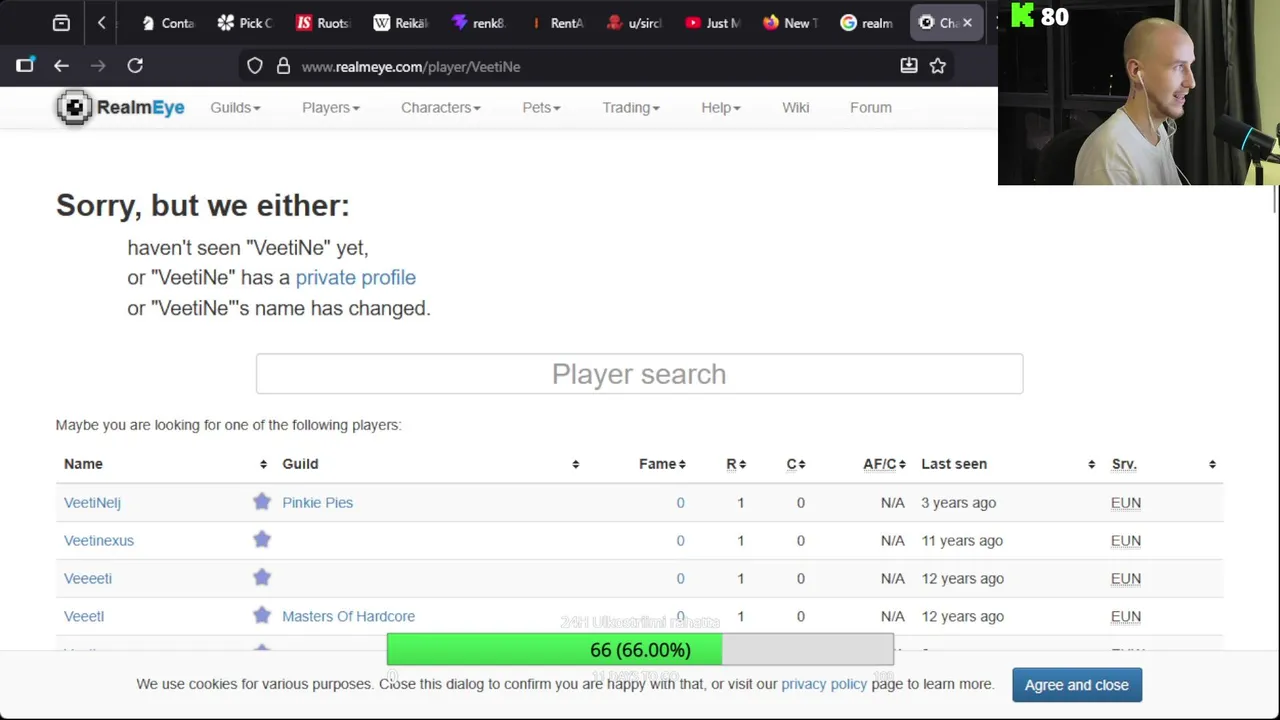Click the privacy policy link

pyautogui.click(x=824, y=684)
